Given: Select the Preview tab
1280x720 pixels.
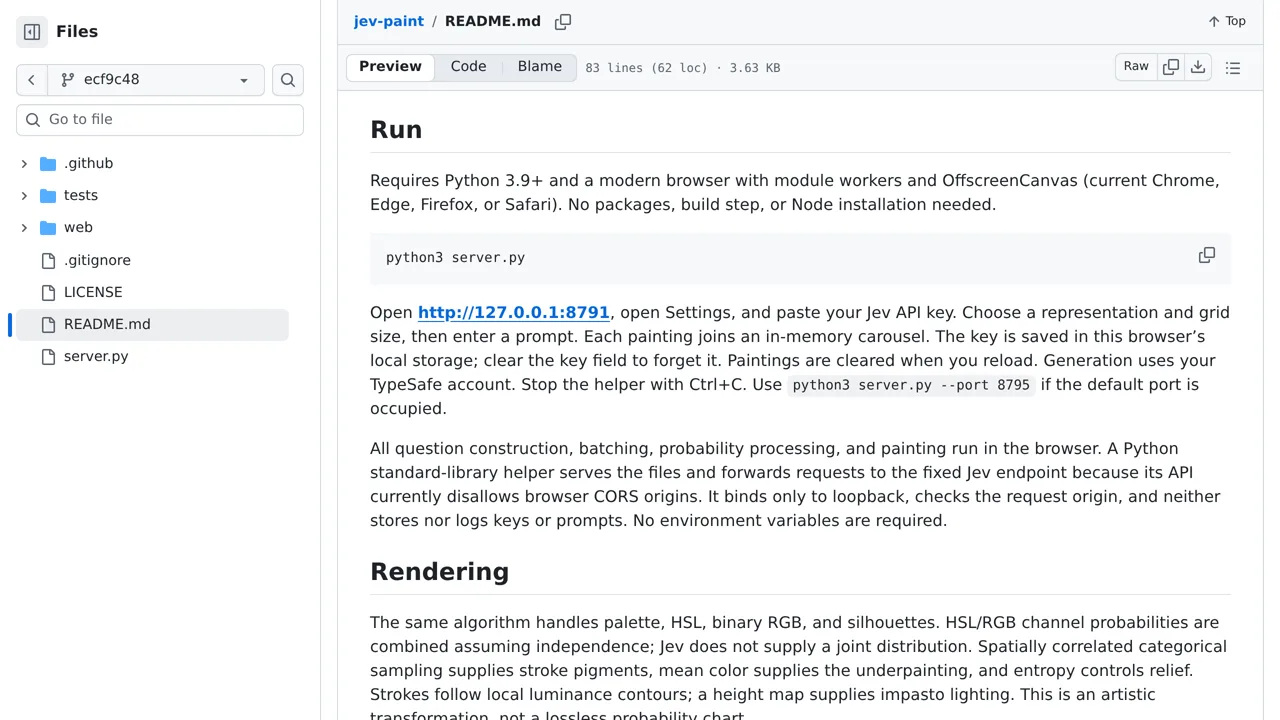Looking at the screenshot, I should click(x=390, y=67).
